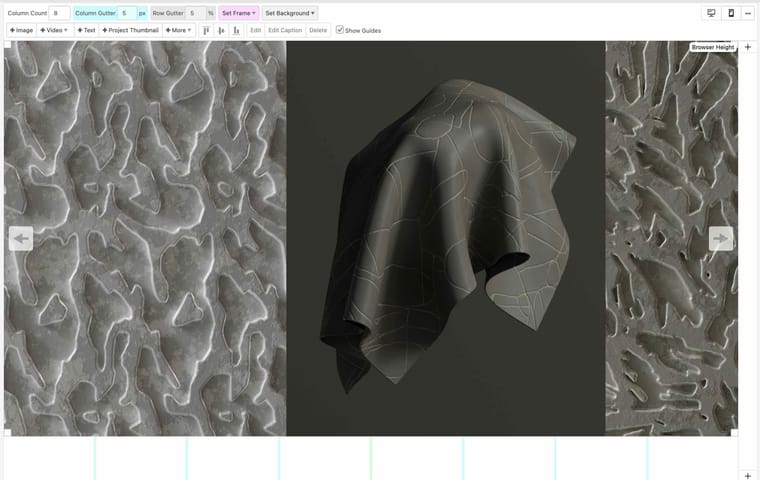This screenshot has width=760, height=480.
Task: Switch to phone view icon
Action: click(730, 13)
